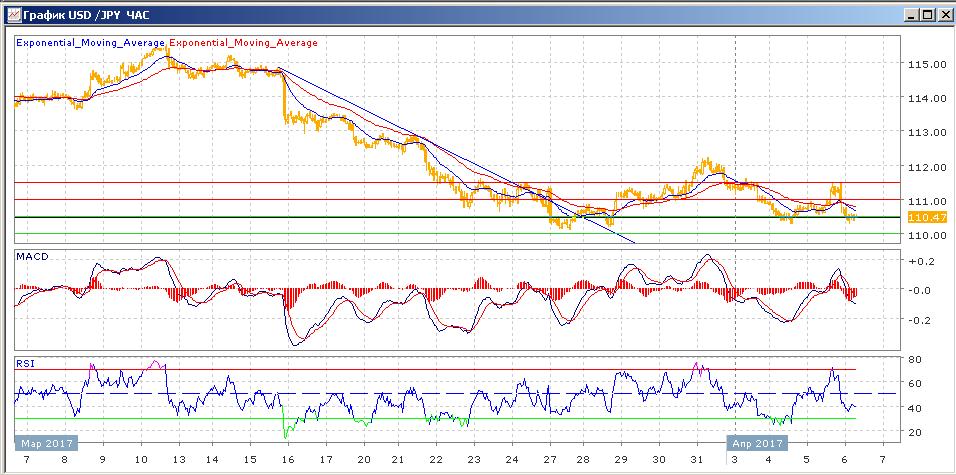Click the date 31 on time axis
Image resolution: width=956 pixels, height=475 pixels.
coord(697,458)
